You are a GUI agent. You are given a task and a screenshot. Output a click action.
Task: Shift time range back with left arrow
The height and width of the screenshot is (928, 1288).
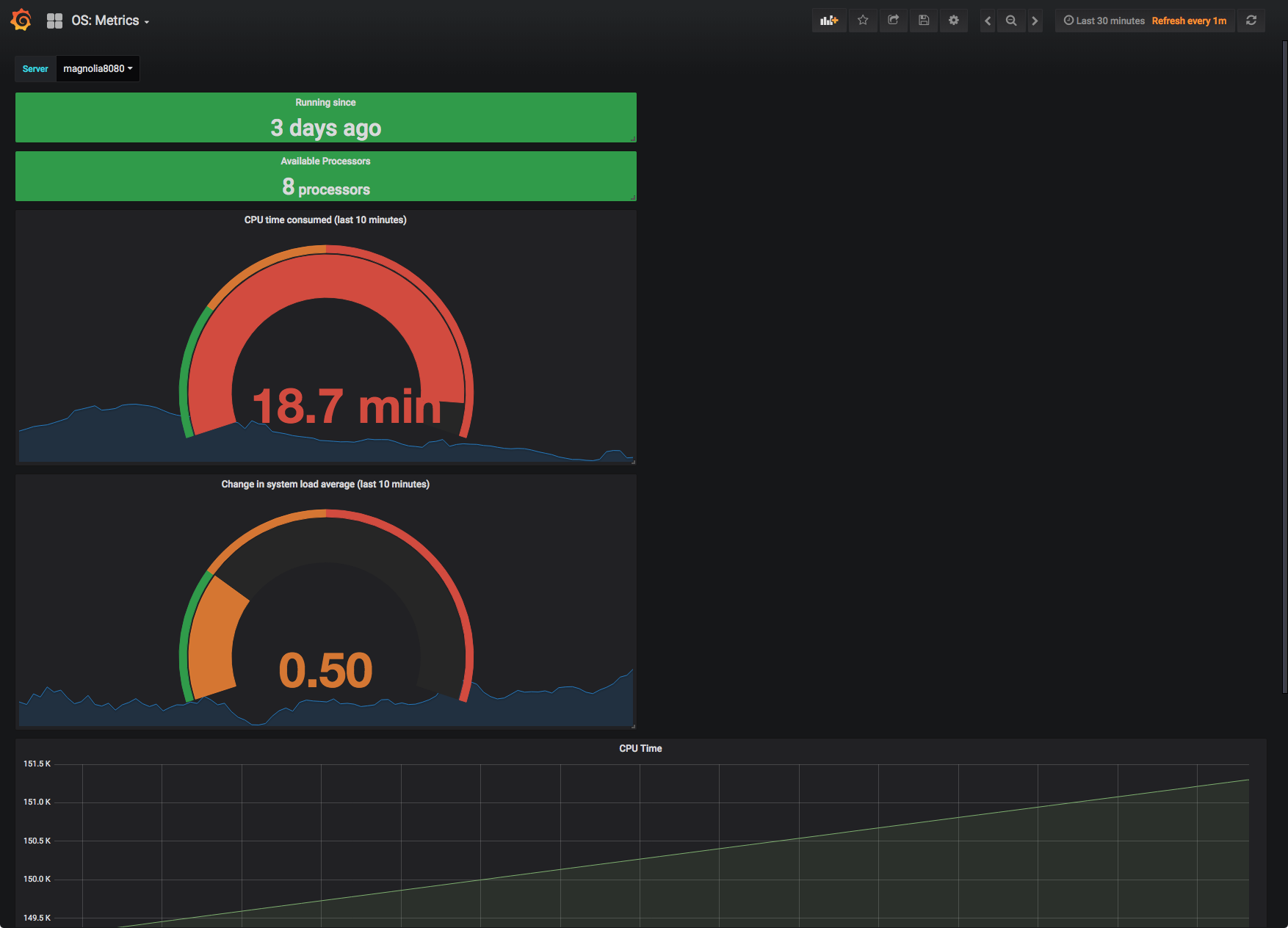point(987,20)
